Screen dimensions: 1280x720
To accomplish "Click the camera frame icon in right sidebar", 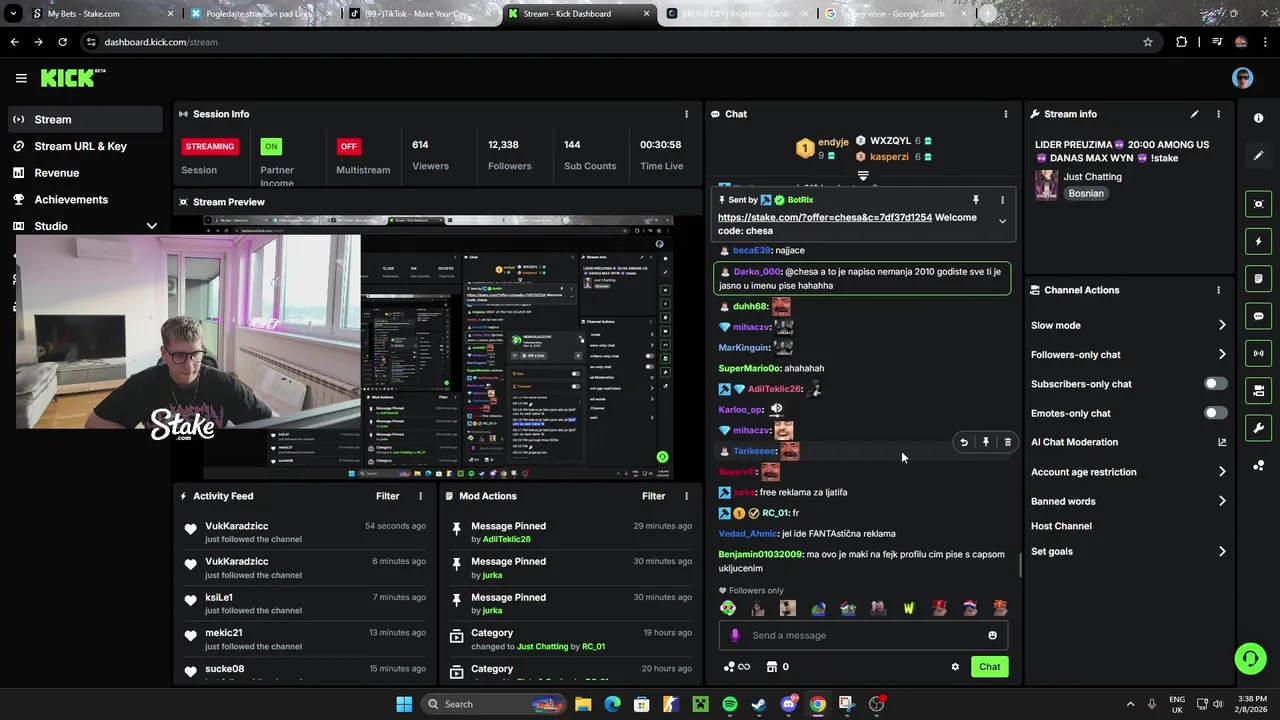I will tap(1258, 204).
